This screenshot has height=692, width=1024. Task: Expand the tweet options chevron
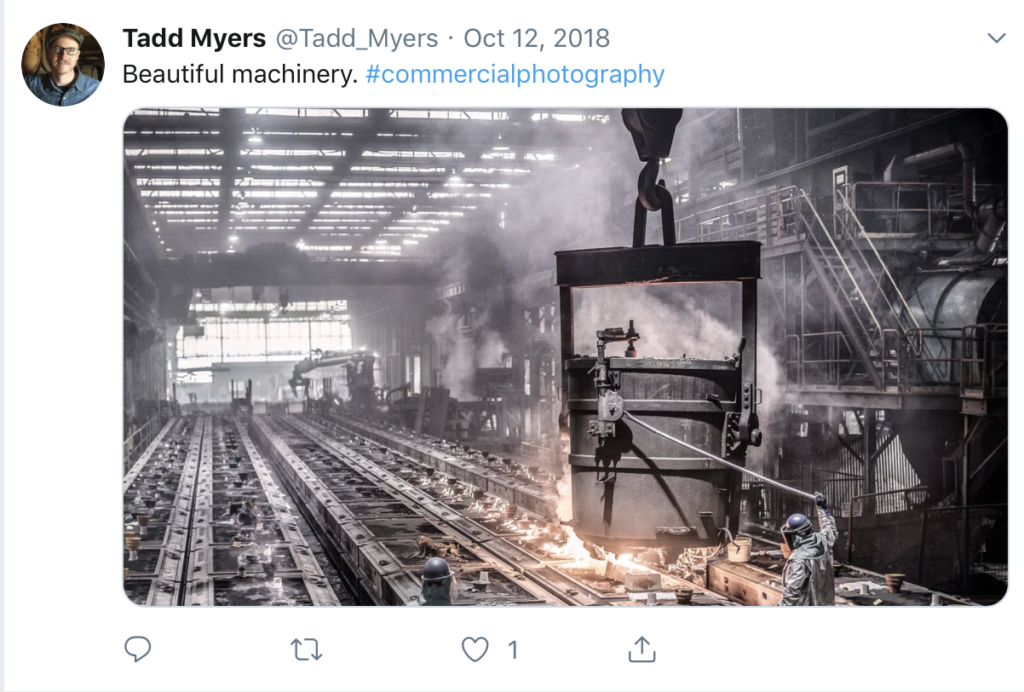click(996, 38)
